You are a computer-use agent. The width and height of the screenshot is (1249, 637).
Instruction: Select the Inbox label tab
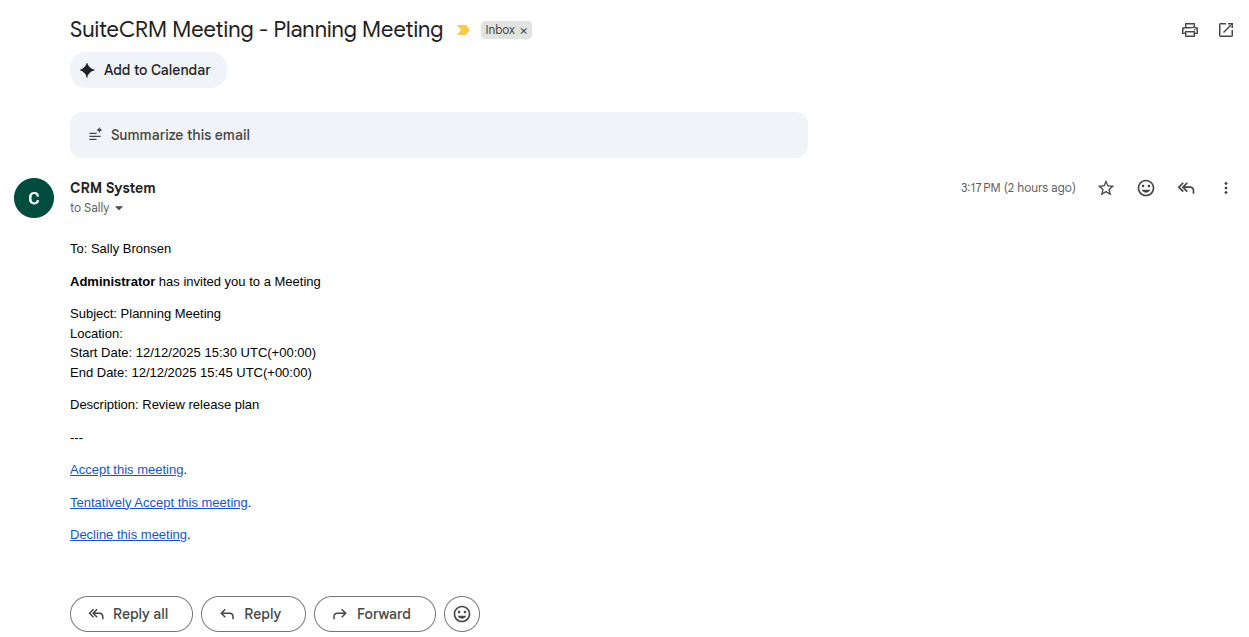500,29
